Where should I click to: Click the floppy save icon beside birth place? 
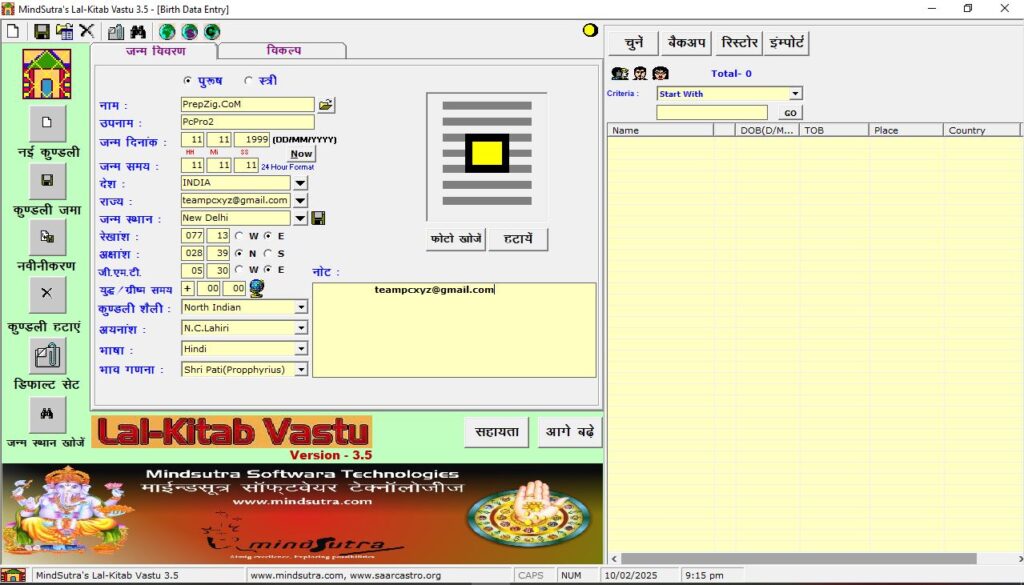click(318, 218)
